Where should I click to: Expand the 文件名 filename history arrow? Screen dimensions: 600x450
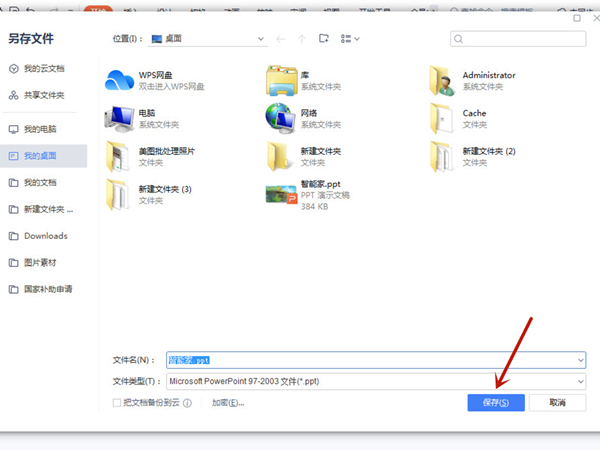point(580,359)
